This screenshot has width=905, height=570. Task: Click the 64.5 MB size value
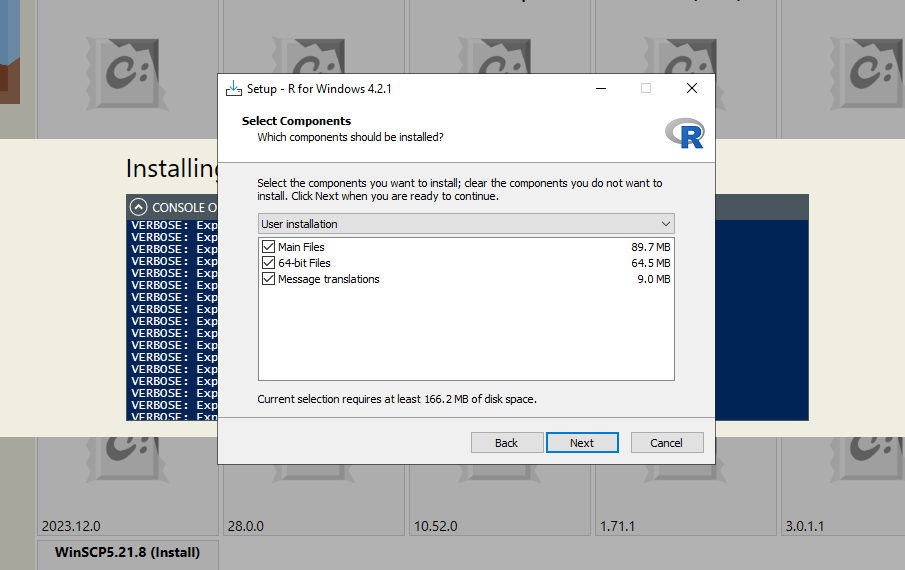pyautogui.click(x=650, y=263)
